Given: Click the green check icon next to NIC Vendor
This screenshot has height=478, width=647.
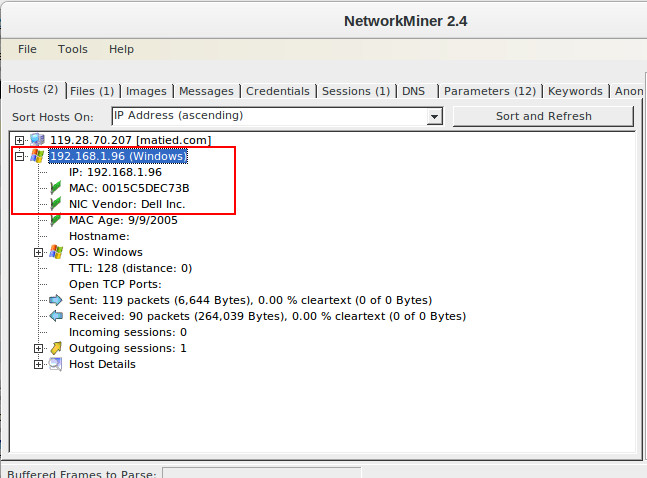Looking at the screenshot, I should pos(56,204).
